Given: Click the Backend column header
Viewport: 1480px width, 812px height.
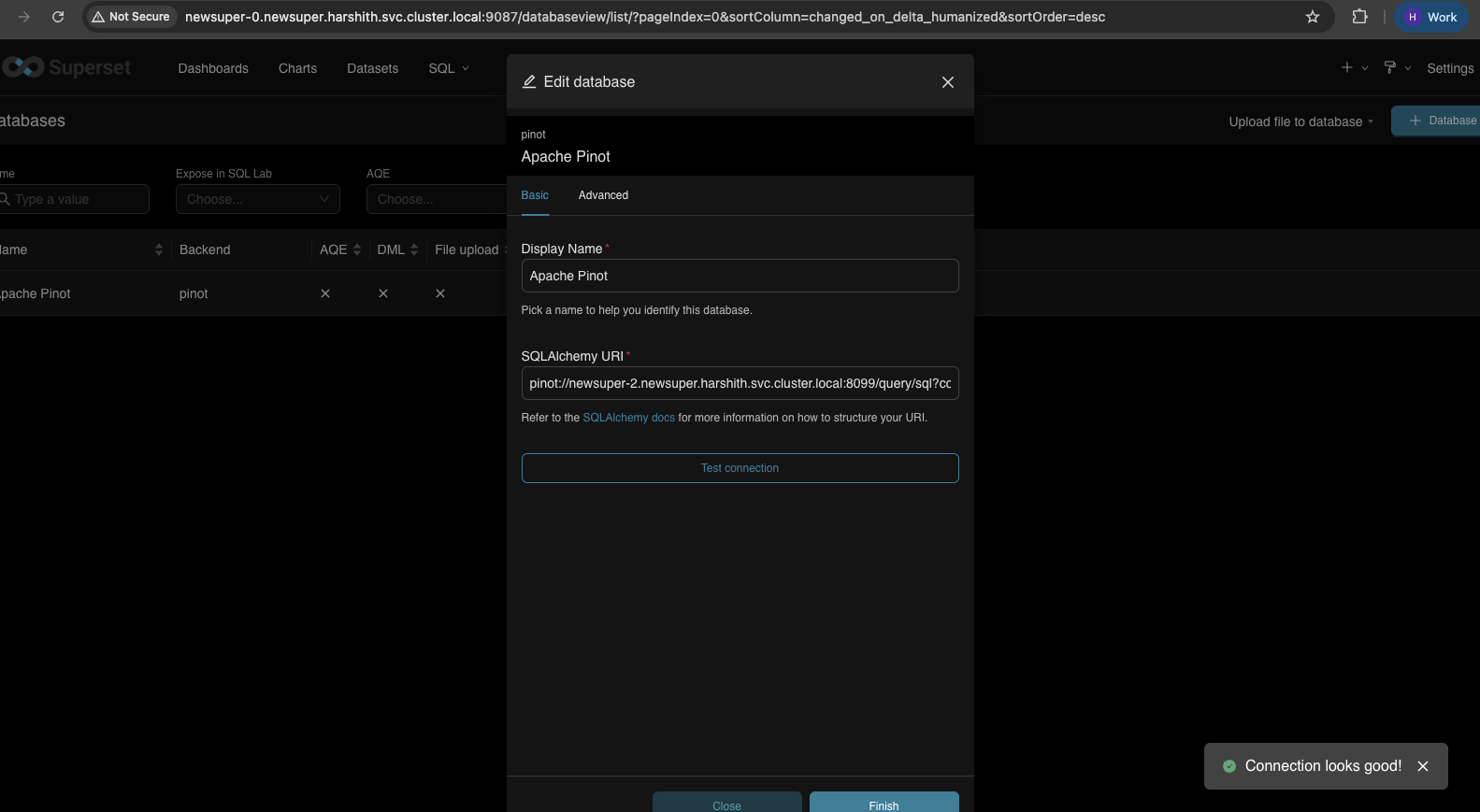Looking at the screenshot, I should coord(205,249).
